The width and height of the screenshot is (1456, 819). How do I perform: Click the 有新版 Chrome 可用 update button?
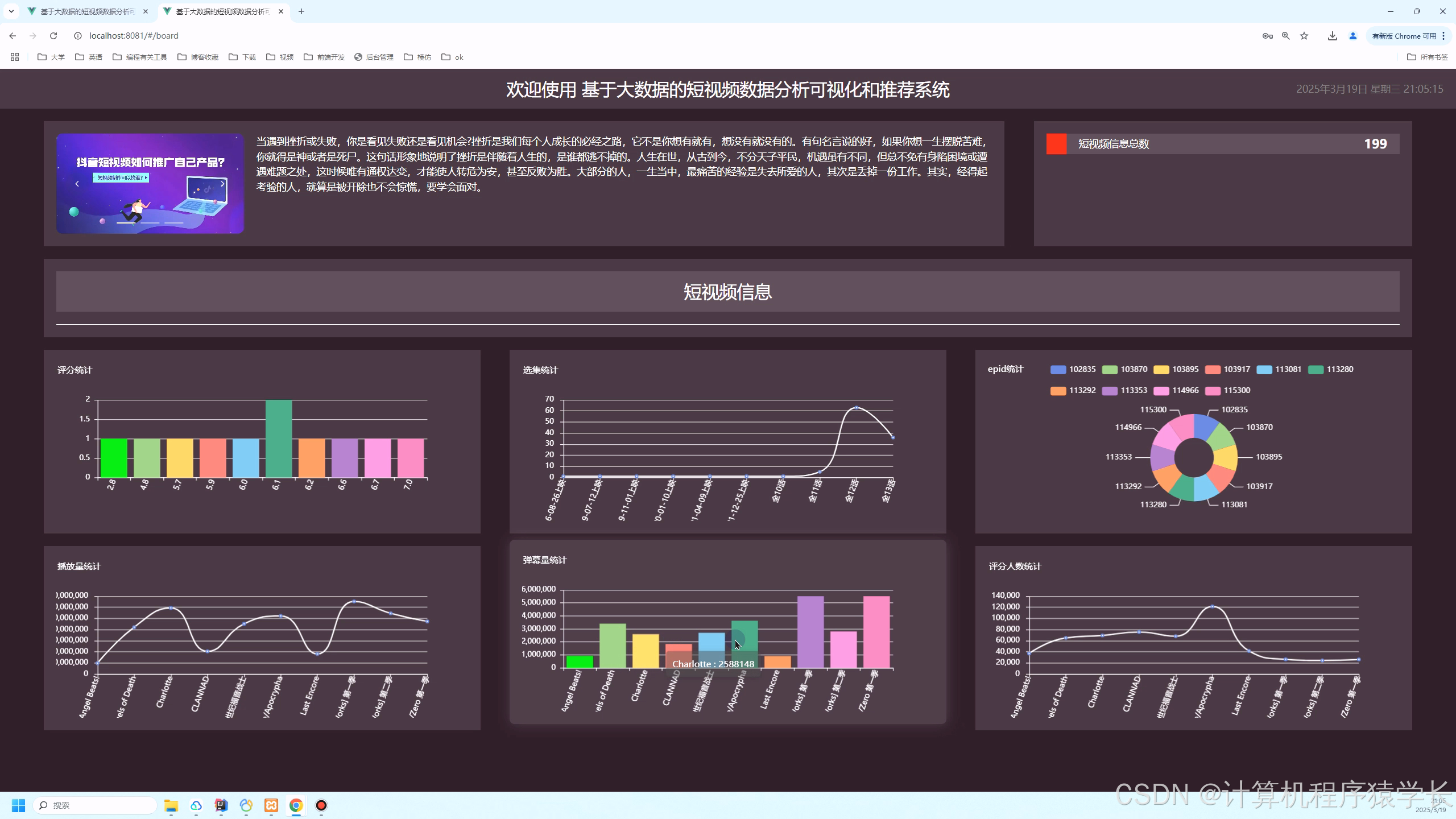1404,36
